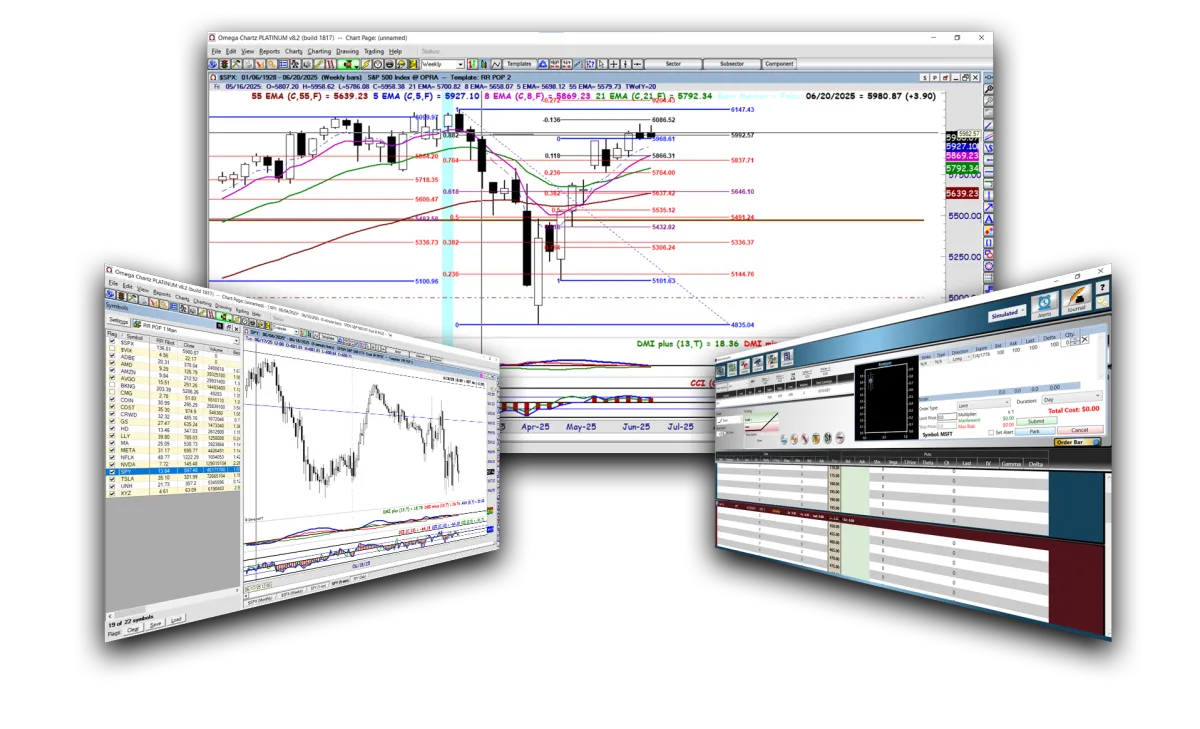
Task: Click the Clear flags button in Symbols panel
Action: (133, 631)
